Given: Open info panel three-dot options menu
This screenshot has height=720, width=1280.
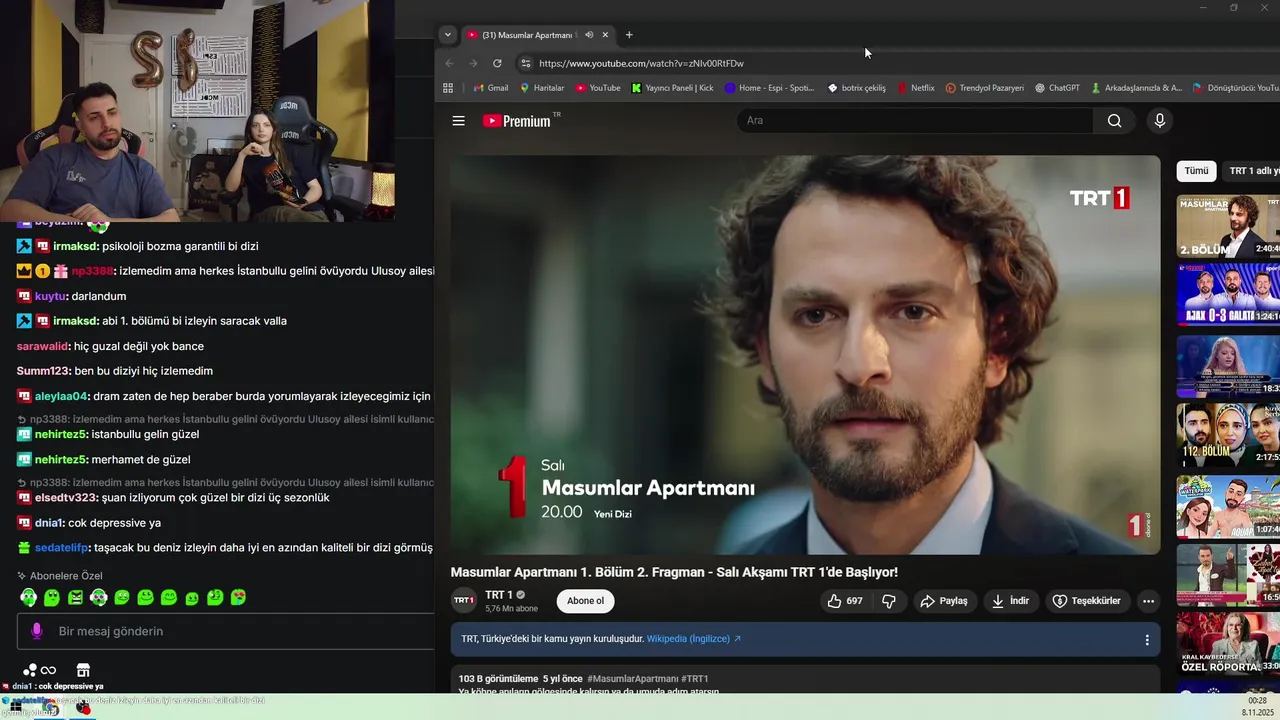Looking at the screenshot, I should click(1147, 640).
